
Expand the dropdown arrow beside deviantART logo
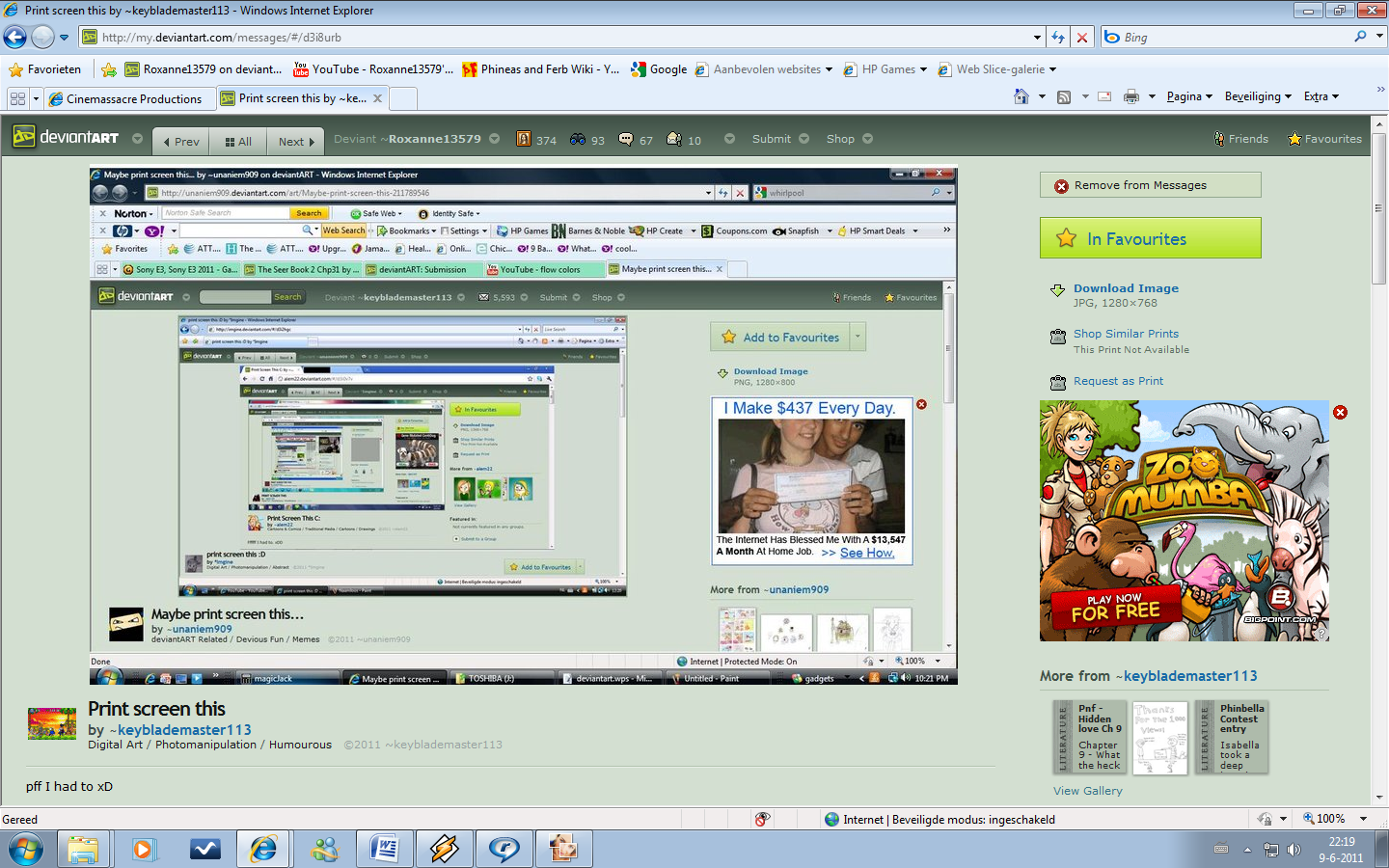pos(137,139)
